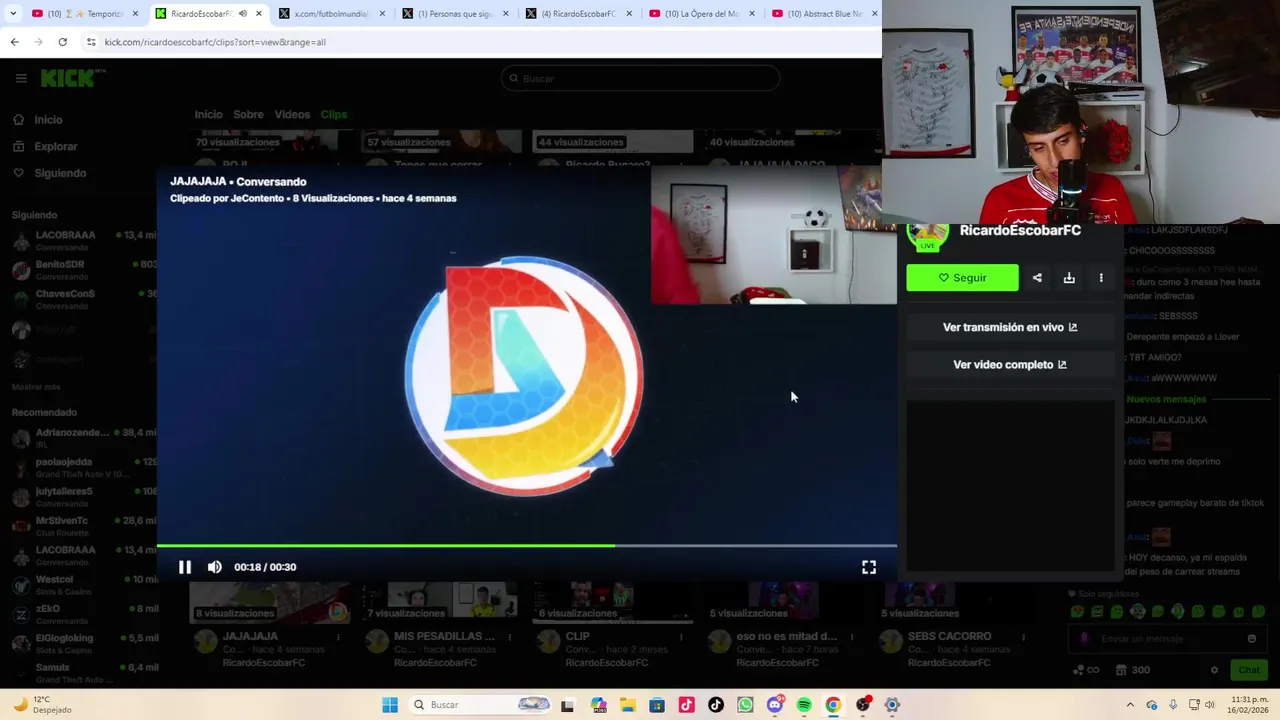View site information icon in address bar
Viewport: 1280px width, 720px height.
coord(91,42)
